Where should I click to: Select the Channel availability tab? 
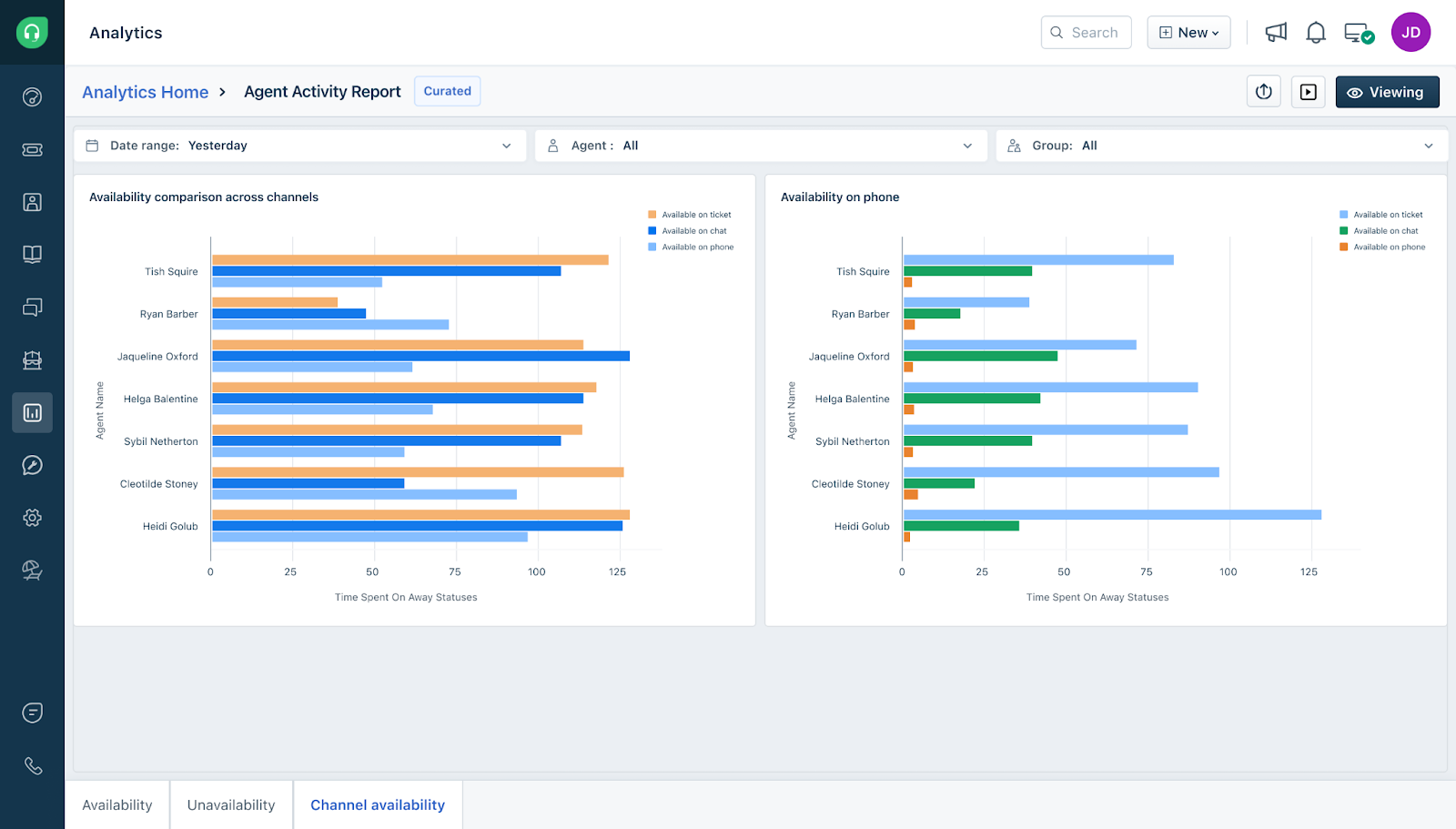point(378,805)
